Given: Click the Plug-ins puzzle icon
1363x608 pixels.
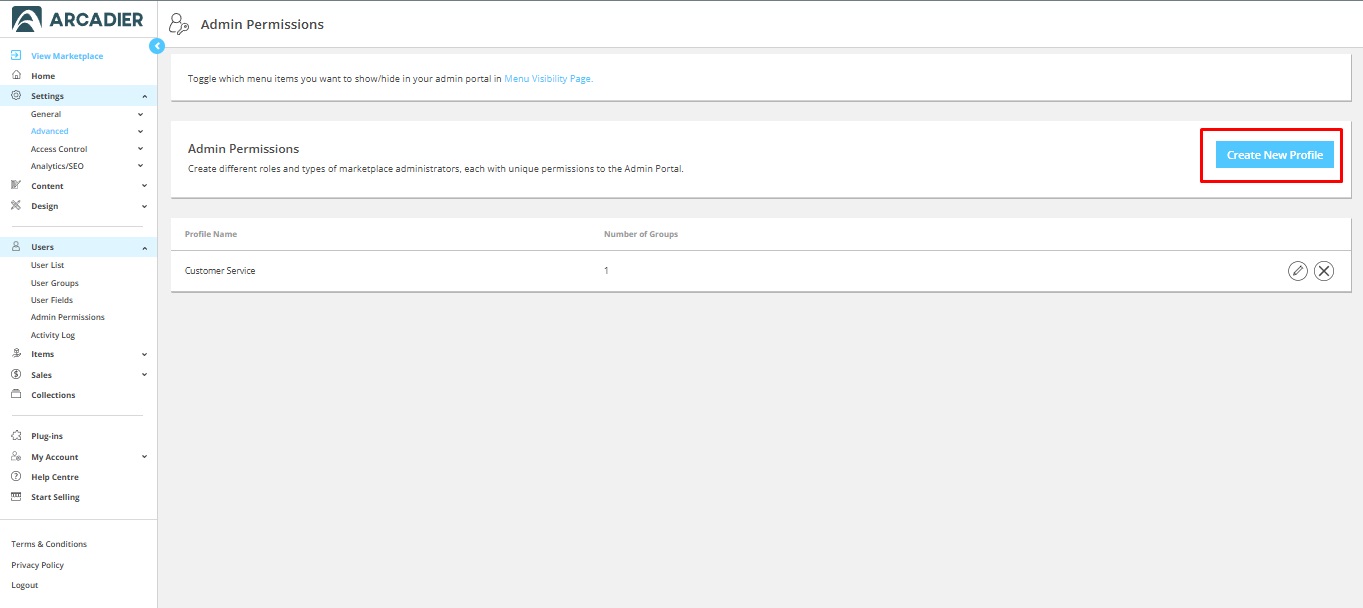Looking at the screenshot, I should tap(16, 436).
